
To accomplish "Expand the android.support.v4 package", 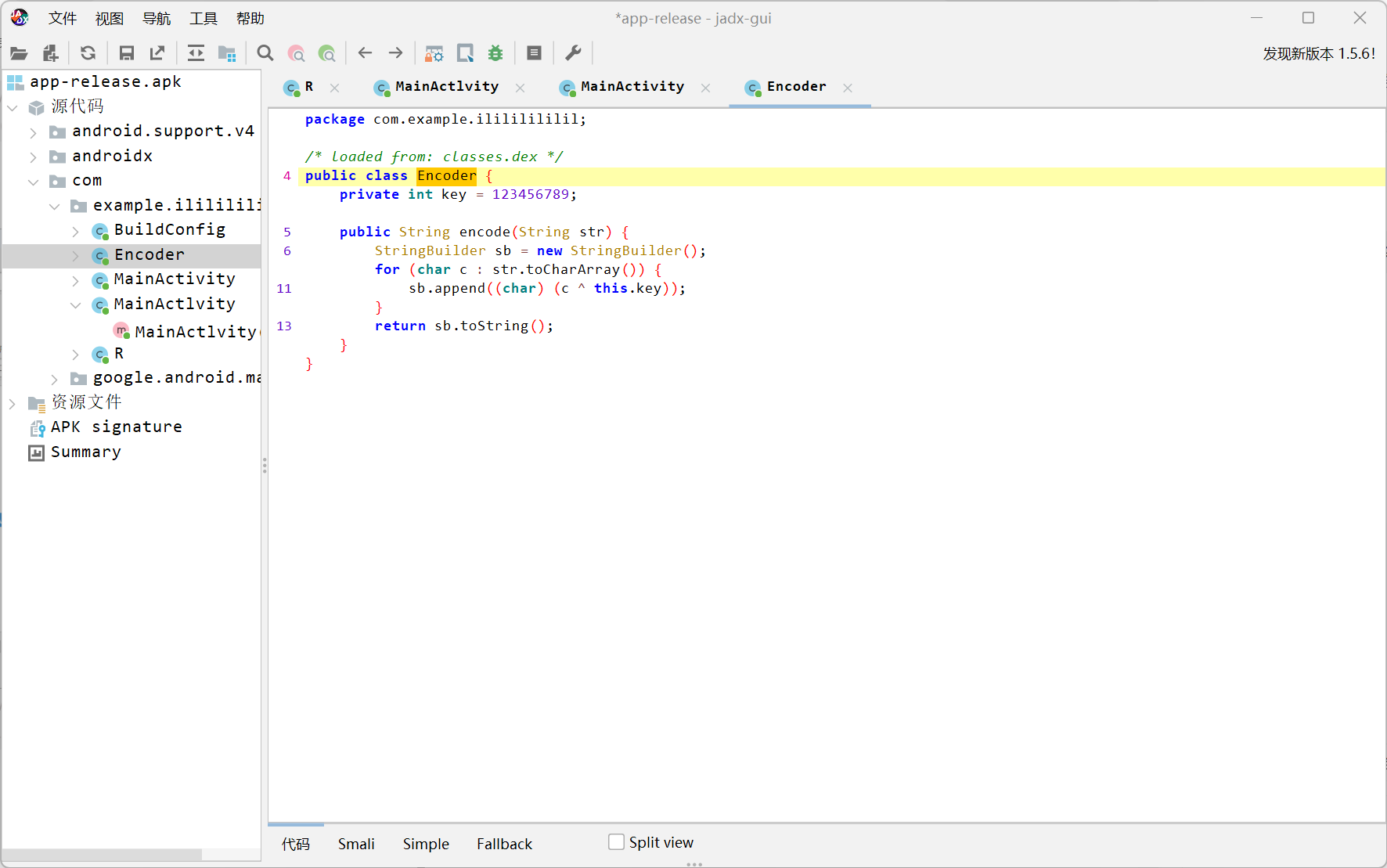I will click(33, 132).
